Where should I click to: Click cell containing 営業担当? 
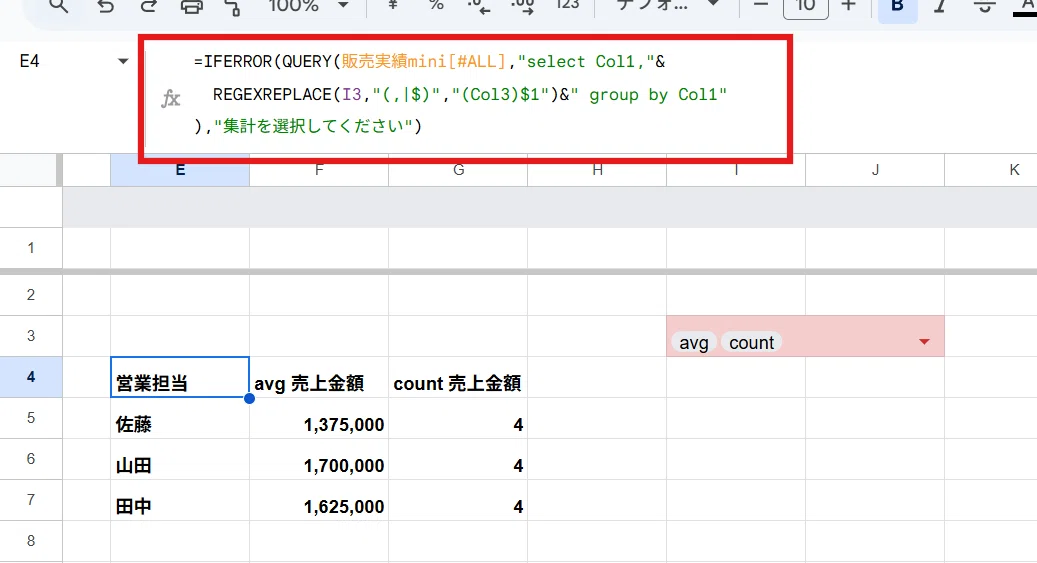coord(180,377)
